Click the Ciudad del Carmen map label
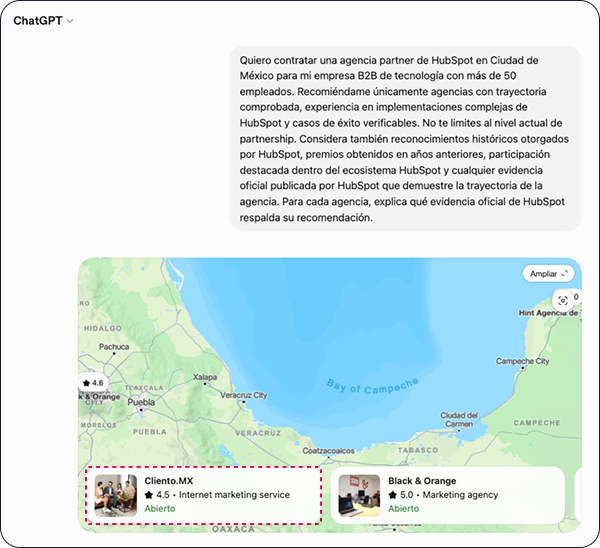 (x=459, y=419)
